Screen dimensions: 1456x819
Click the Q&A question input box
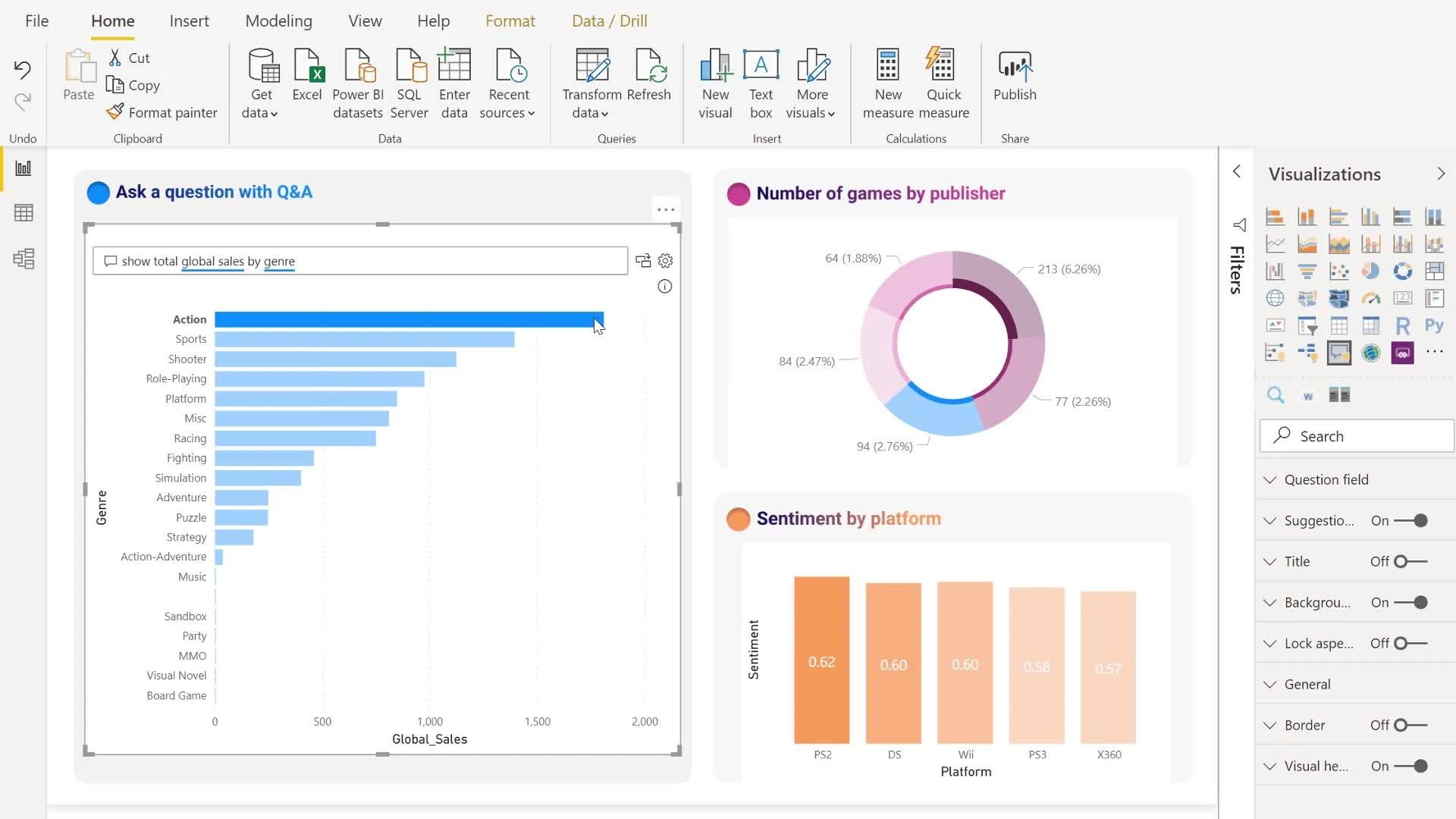tap(360, 261)
